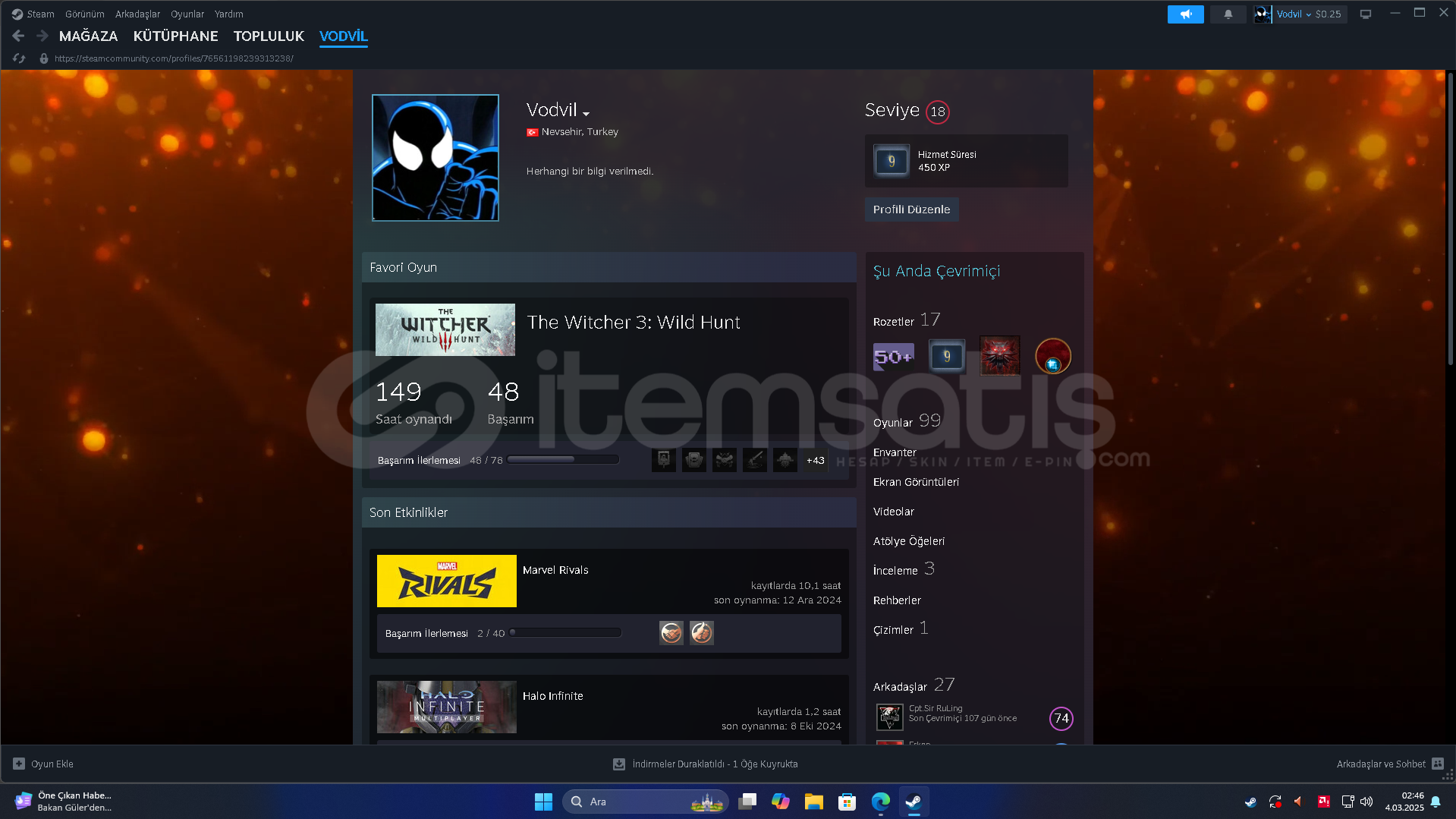Open the Videolar link
The width and height of the screenshot is (1456, 819).
pos(894,512)
